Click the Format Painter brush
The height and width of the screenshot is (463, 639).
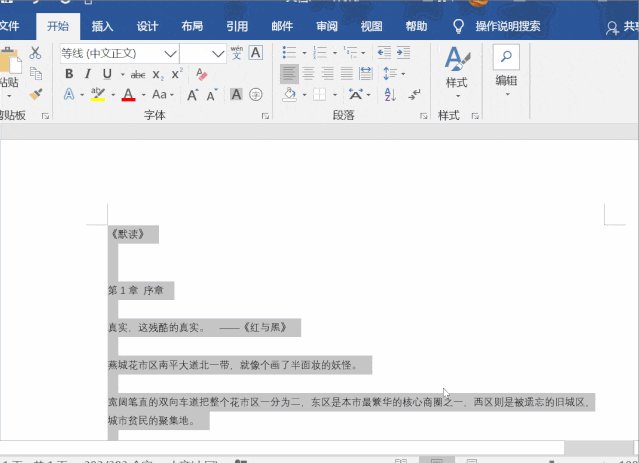[x=36, y=95]
